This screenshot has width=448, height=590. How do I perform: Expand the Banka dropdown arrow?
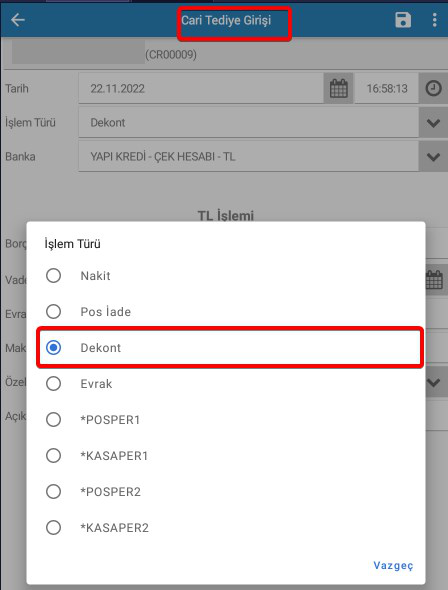(433, 157)
